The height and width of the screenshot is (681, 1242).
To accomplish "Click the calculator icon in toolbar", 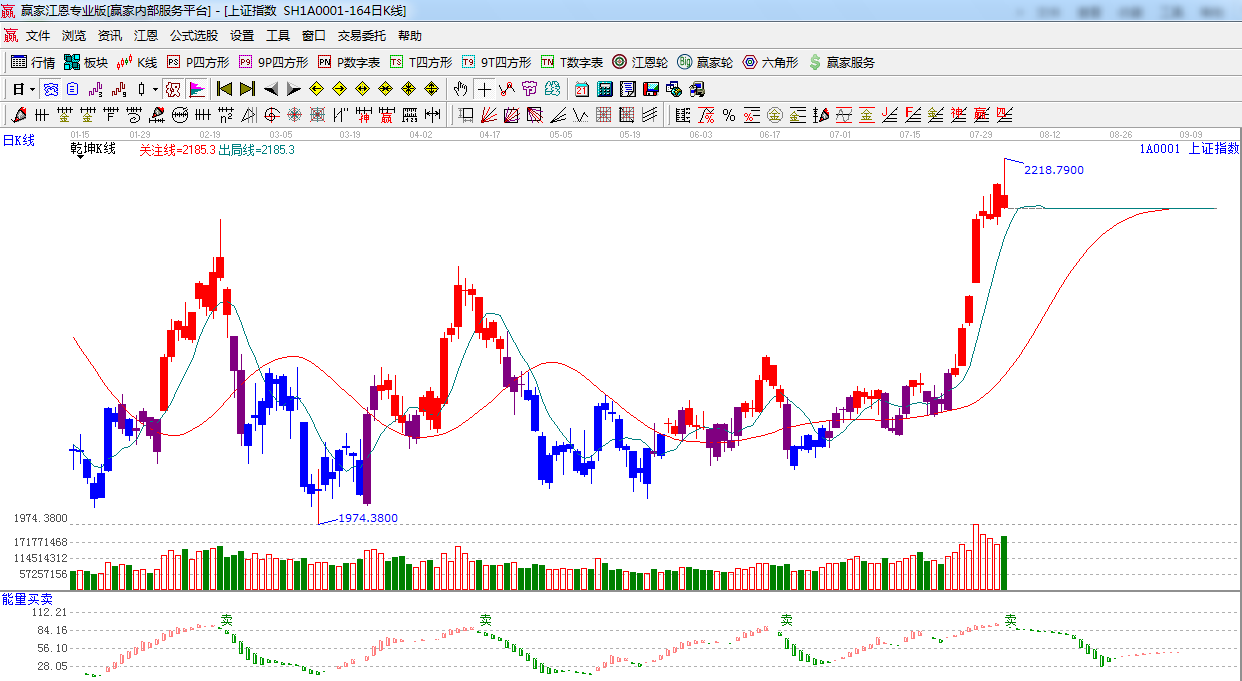I will [x=604, y=89].
